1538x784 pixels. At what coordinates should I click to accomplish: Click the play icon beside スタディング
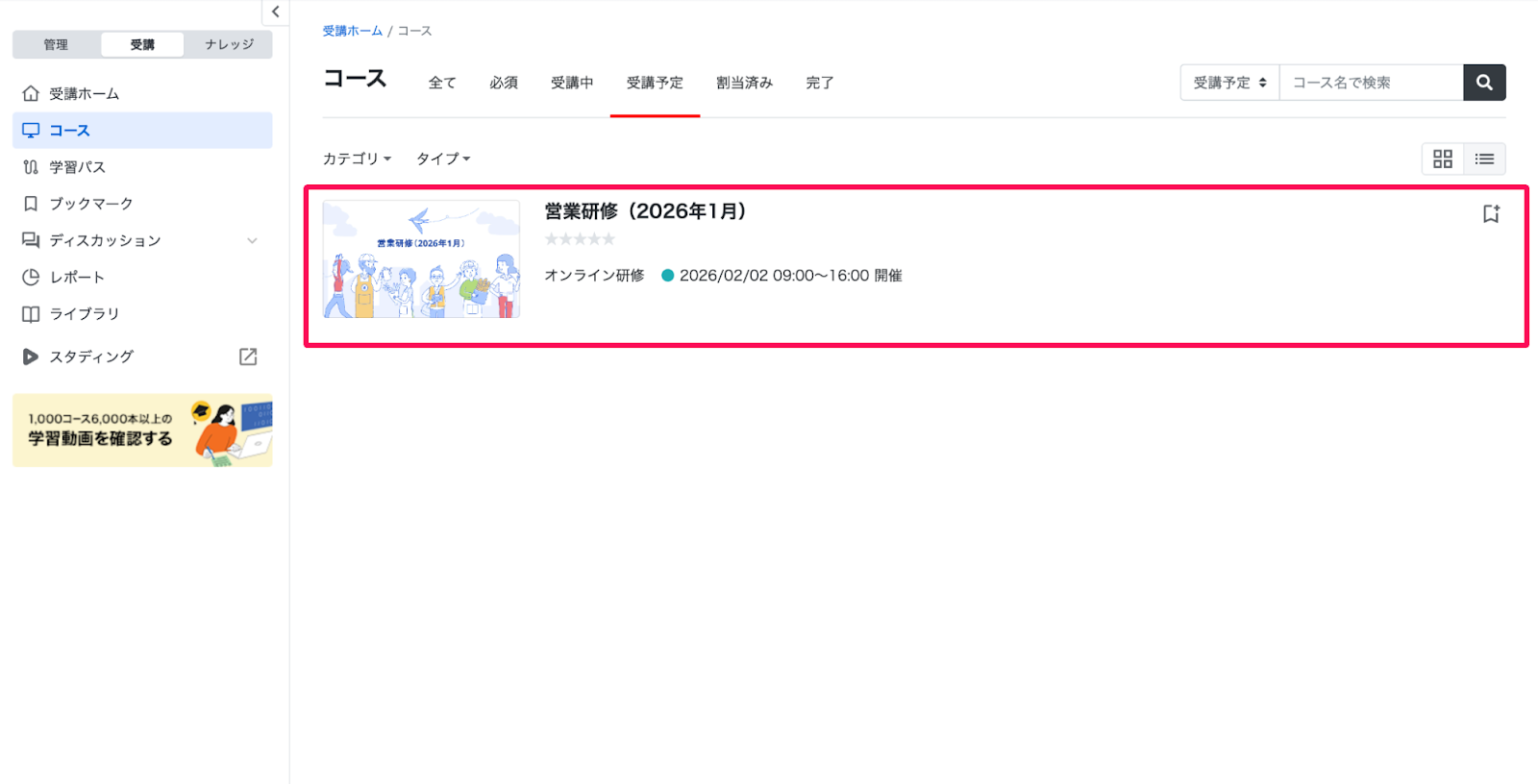[x=31, y=356]
